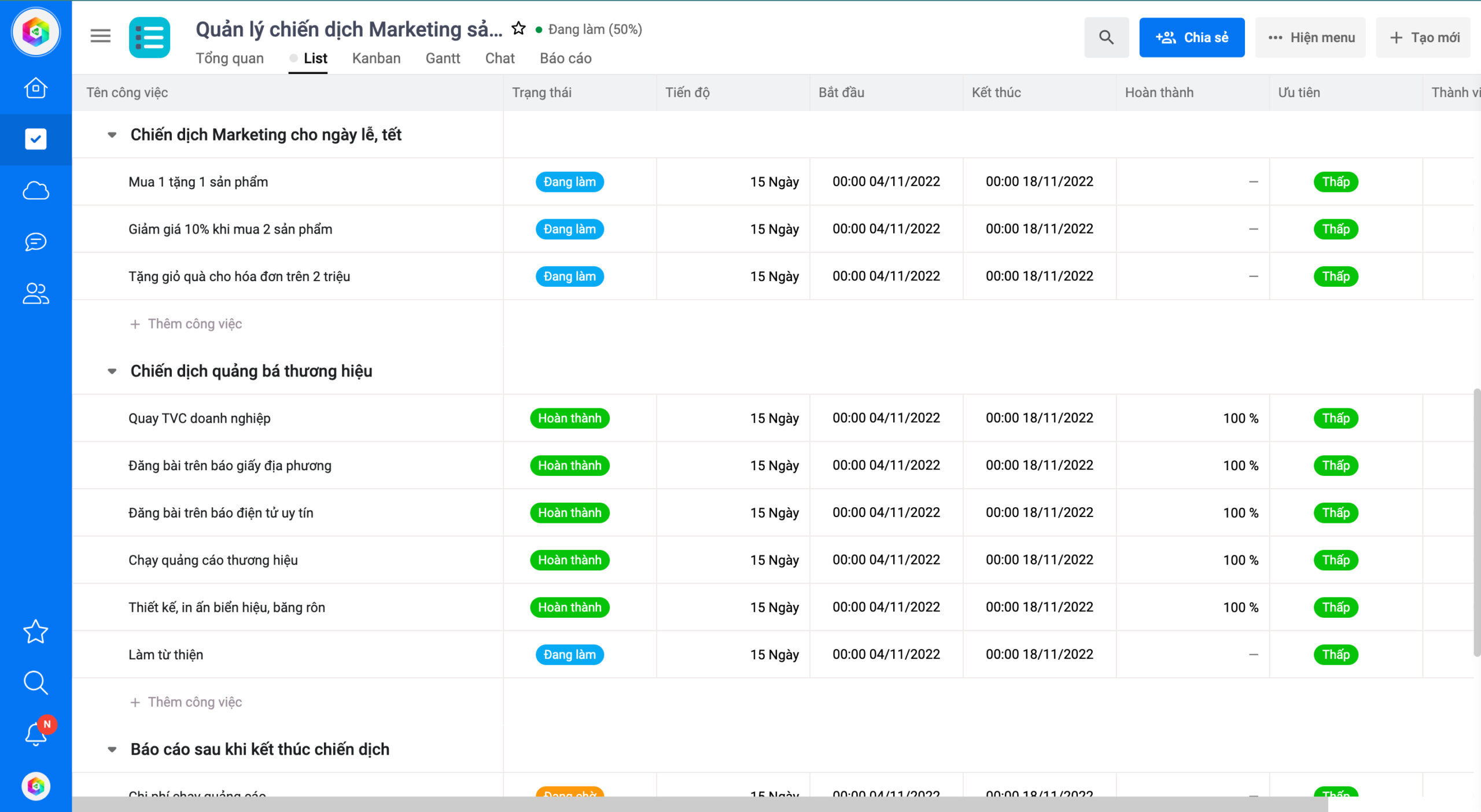This screenshot has width=1481, height=812.
Task: Add task under the ngày lễ, tết group
Action: pyautogui.click(x=186, y=324)
